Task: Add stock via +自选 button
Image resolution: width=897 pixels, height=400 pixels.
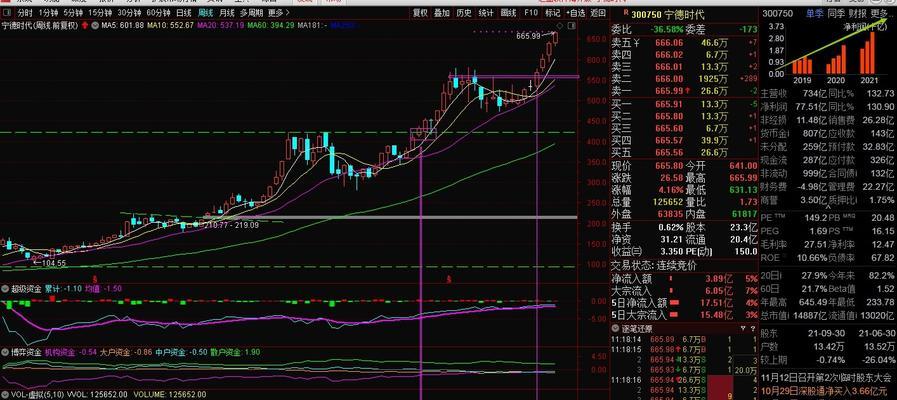Action: [575, 13]
